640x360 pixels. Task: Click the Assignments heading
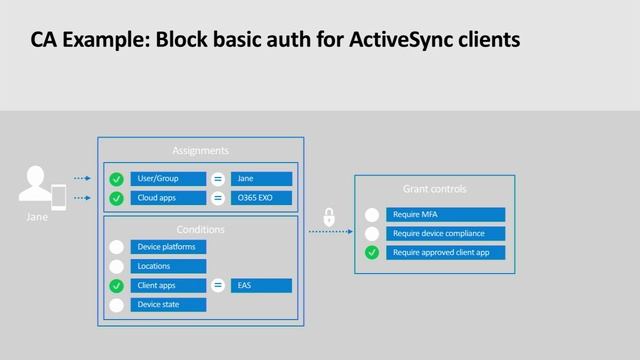200,151
